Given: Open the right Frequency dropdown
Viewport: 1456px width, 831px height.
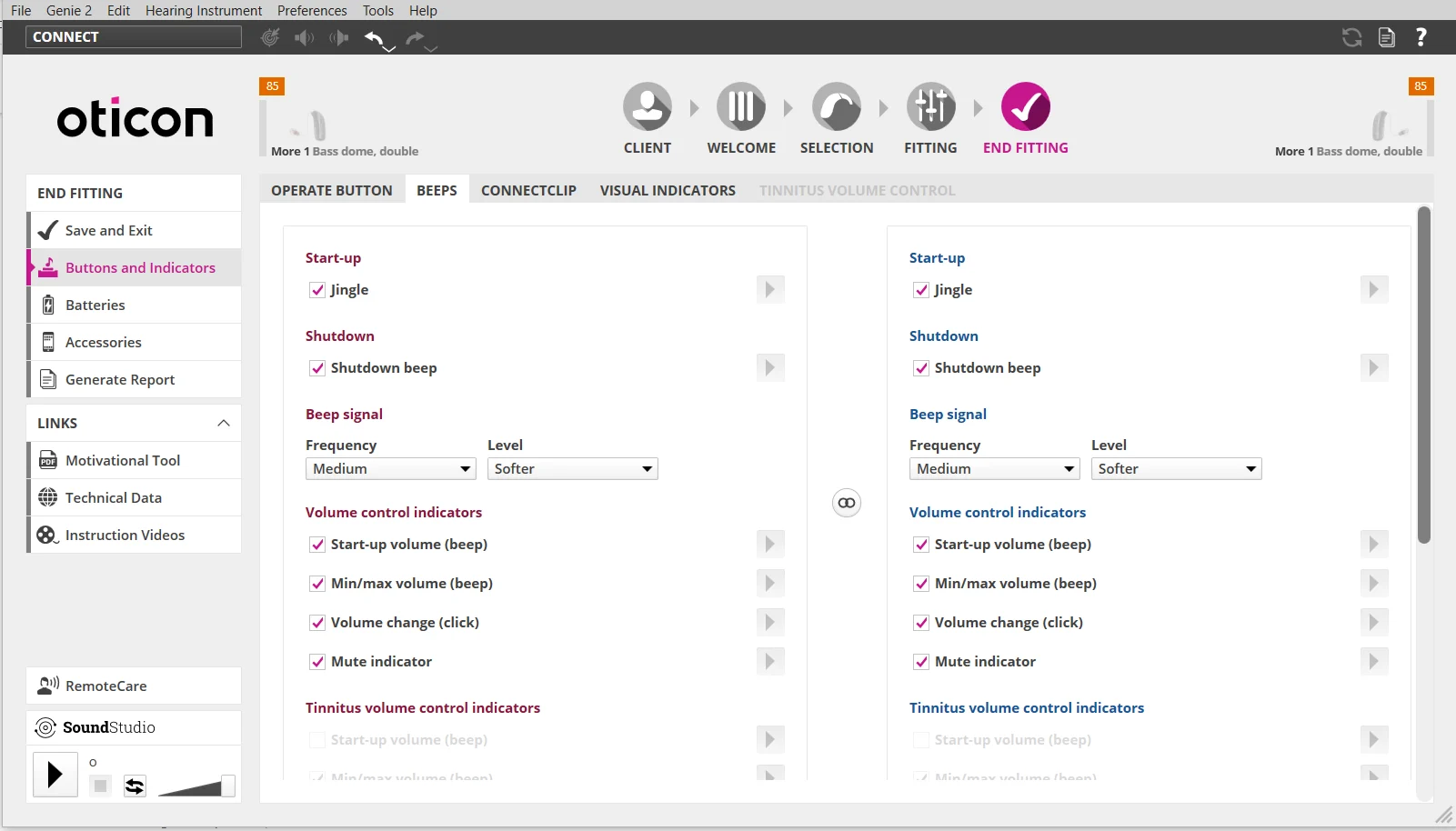Looking at the screenshot, I should (995, 469).
